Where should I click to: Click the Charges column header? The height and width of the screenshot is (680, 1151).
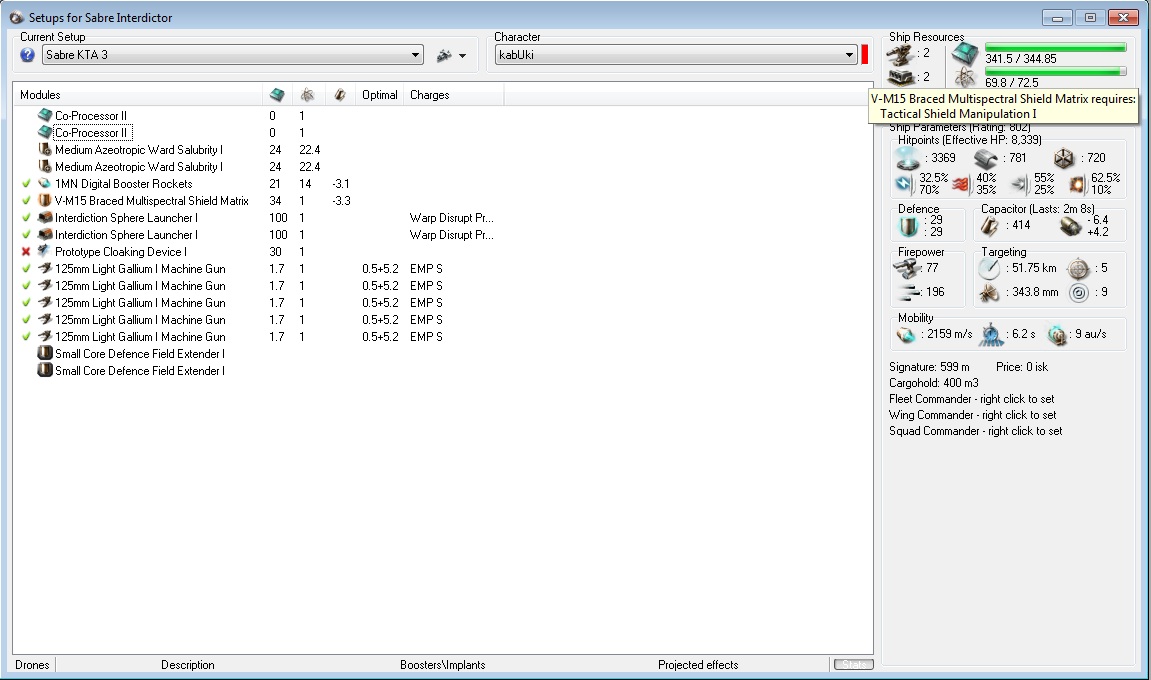tap(454, 95)
